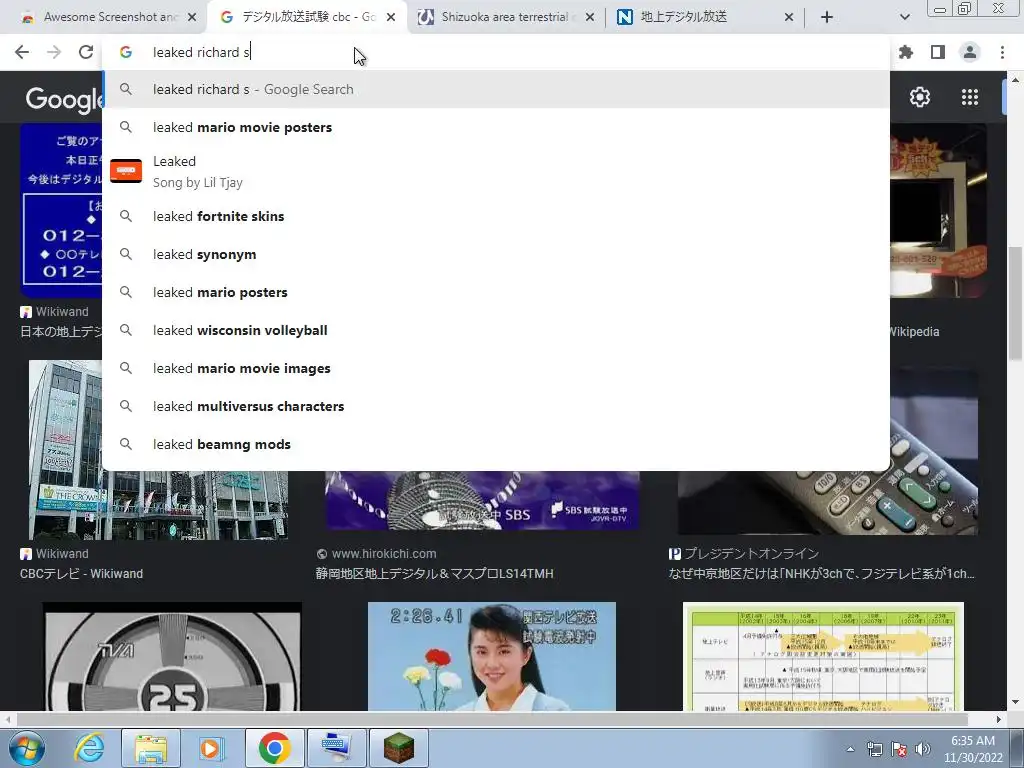Open the Windows Start button

[25, 748]
